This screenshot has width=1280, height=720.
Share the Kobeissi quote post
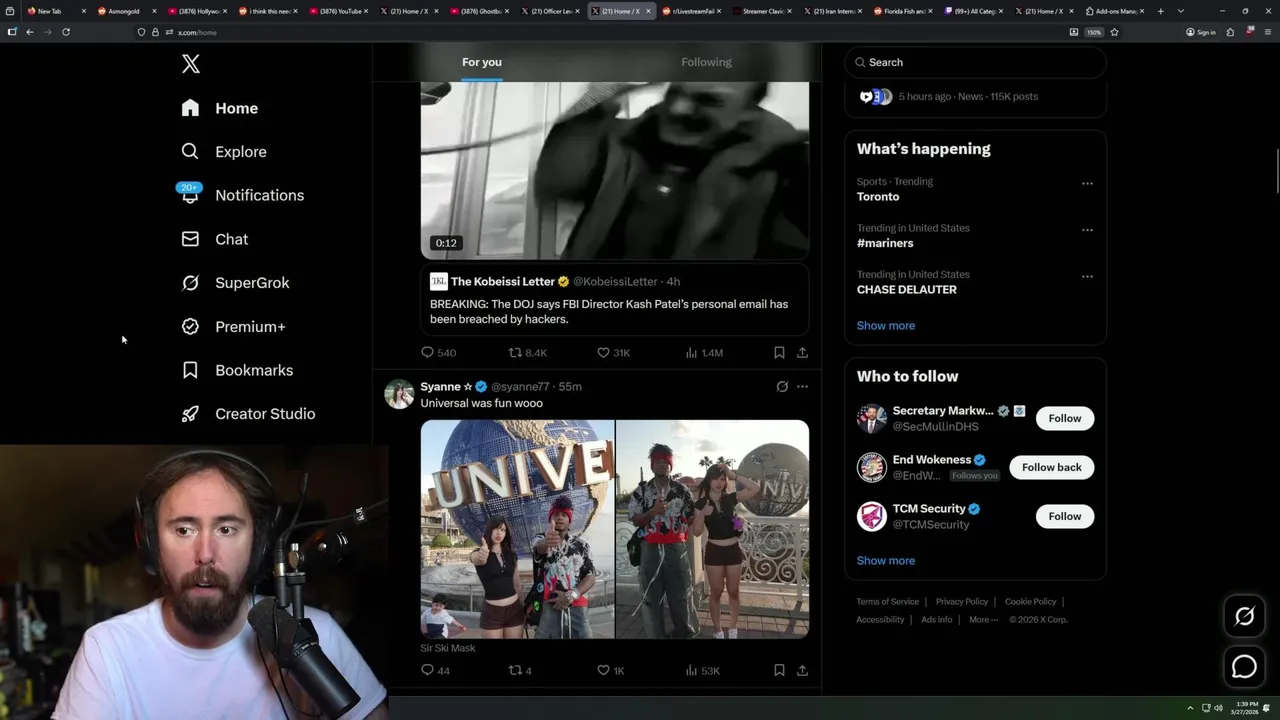click(802, 353)
